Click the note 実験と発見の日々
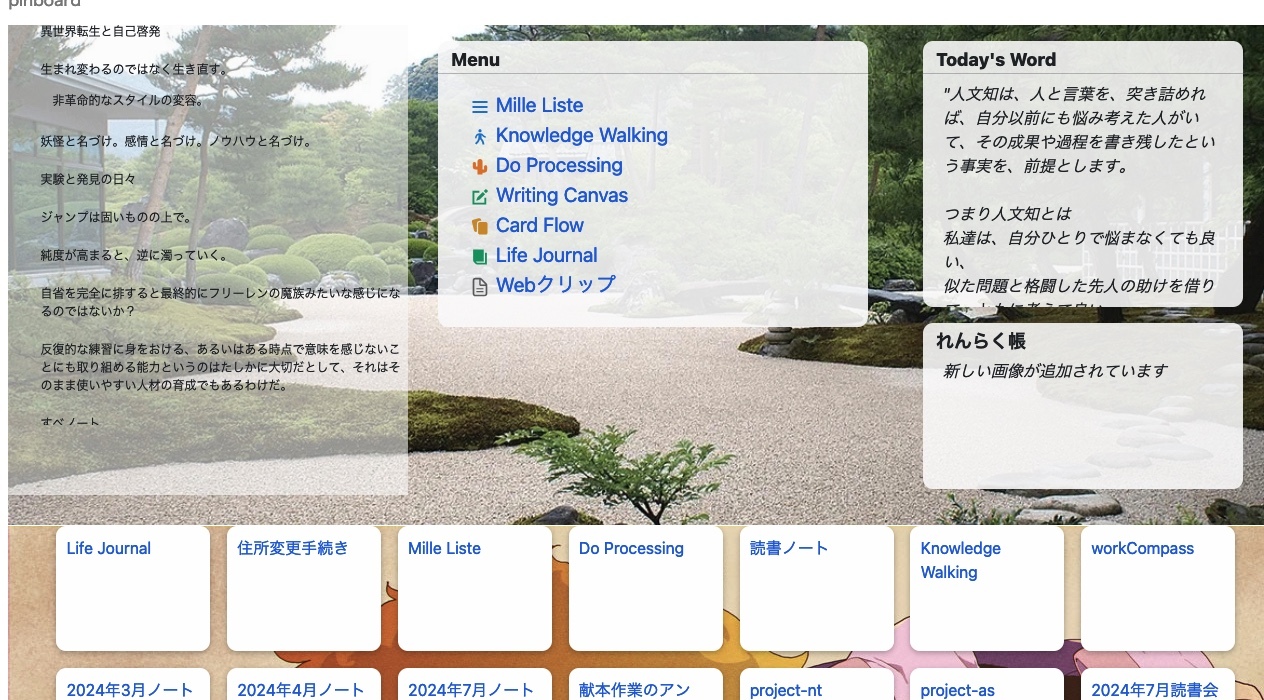 click(x=88, y=180)
